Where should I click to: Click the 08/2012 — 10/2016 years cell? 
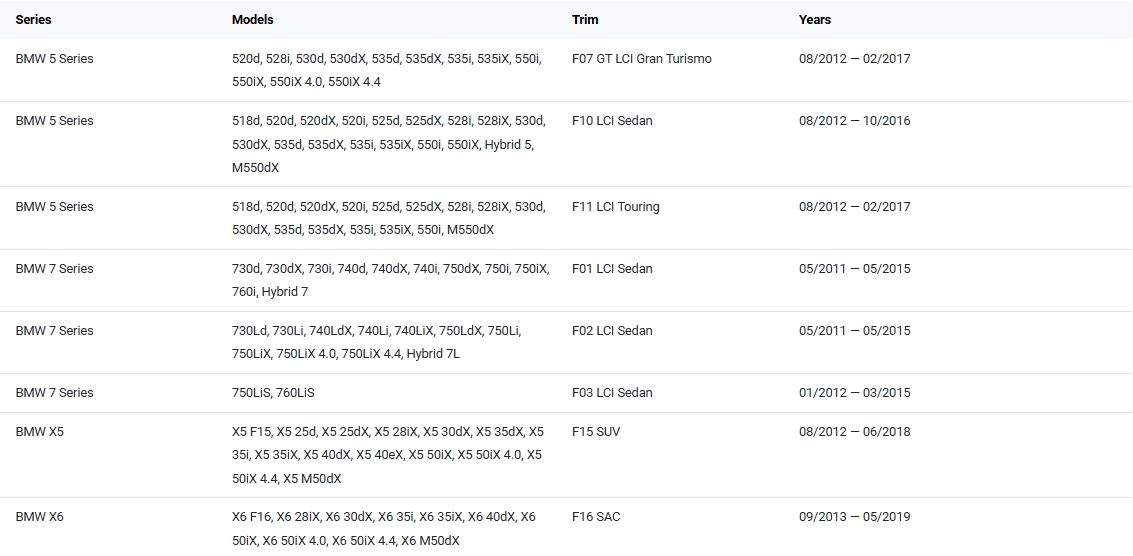(854, 120)
